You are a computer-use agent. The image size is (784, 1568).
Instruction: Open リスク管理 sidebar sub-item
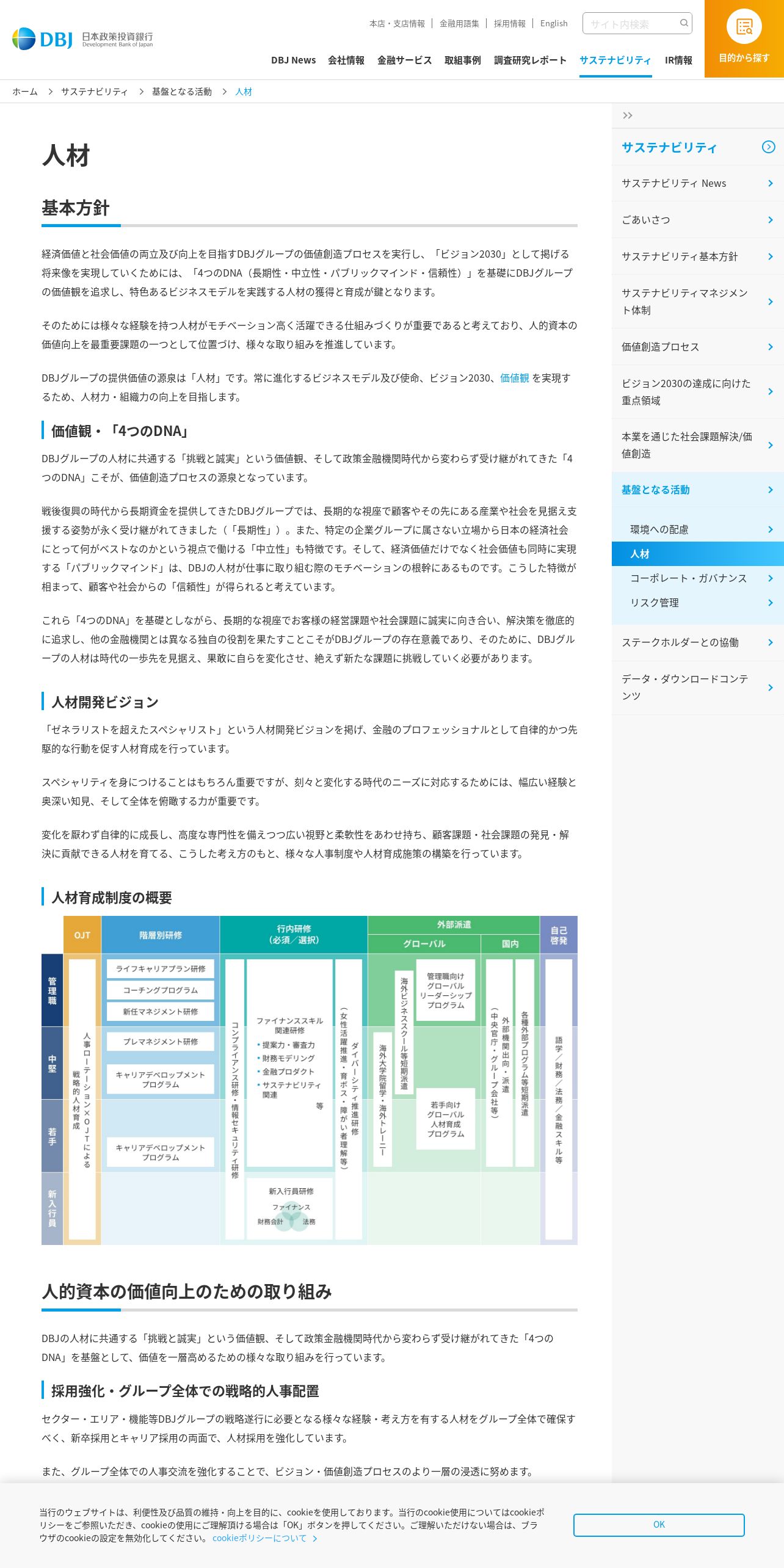698,603
